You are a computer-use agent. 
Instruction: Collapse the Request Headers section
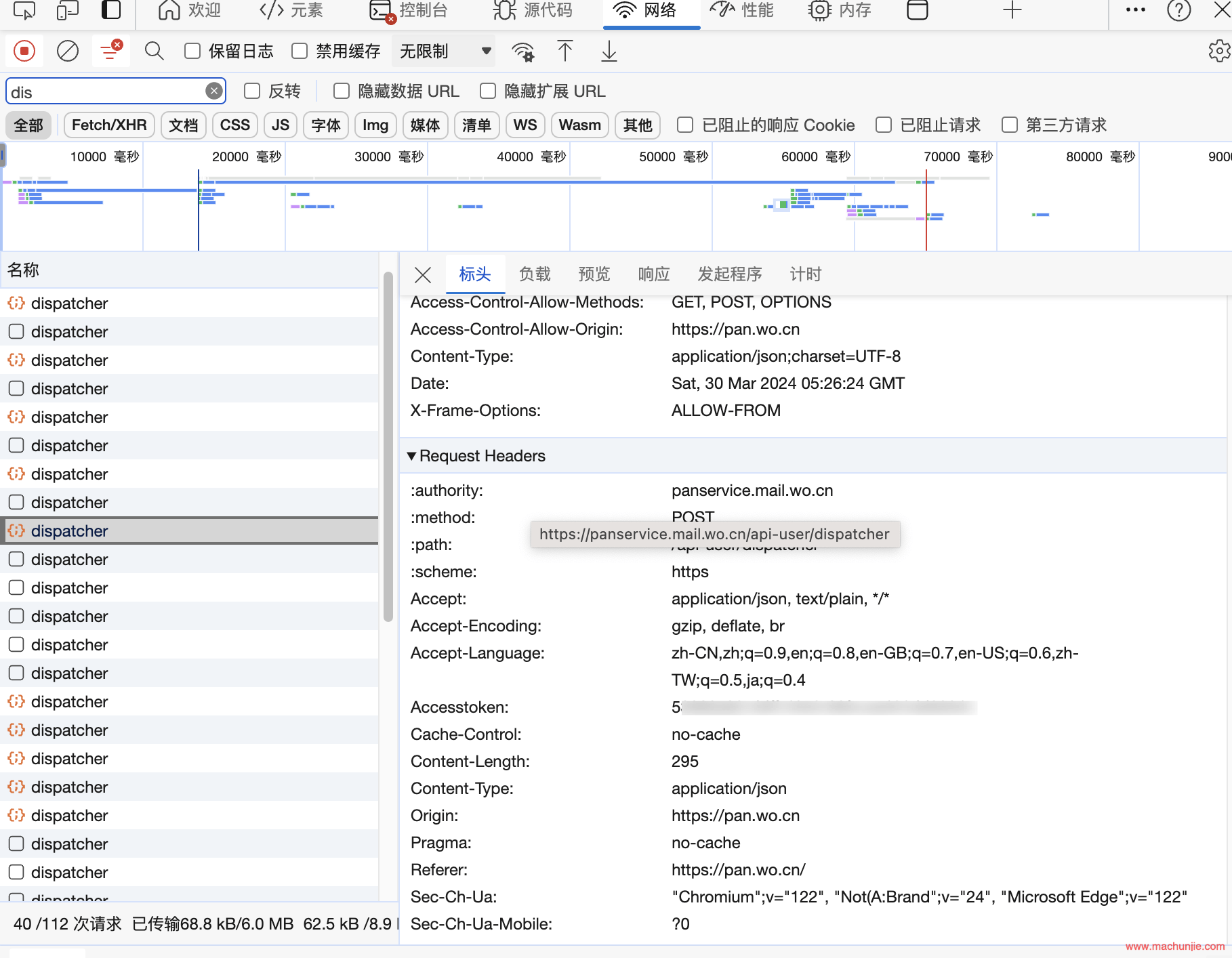click(x=411, y=456)
